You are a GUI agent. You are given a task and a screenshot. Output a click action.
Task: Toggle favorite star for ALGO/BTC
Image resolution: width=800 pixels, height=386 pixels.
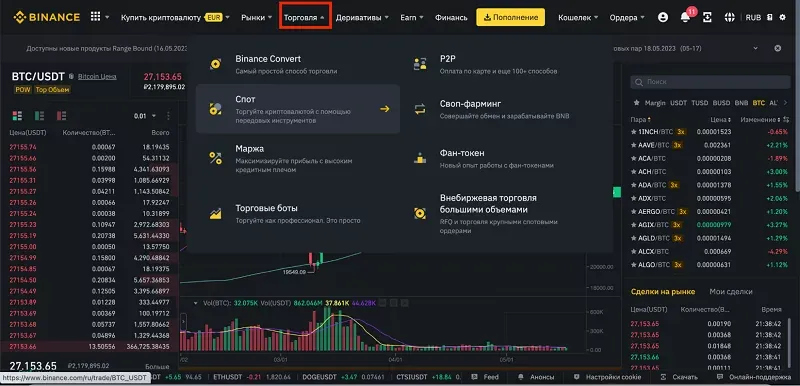click(x=634, y=265)
